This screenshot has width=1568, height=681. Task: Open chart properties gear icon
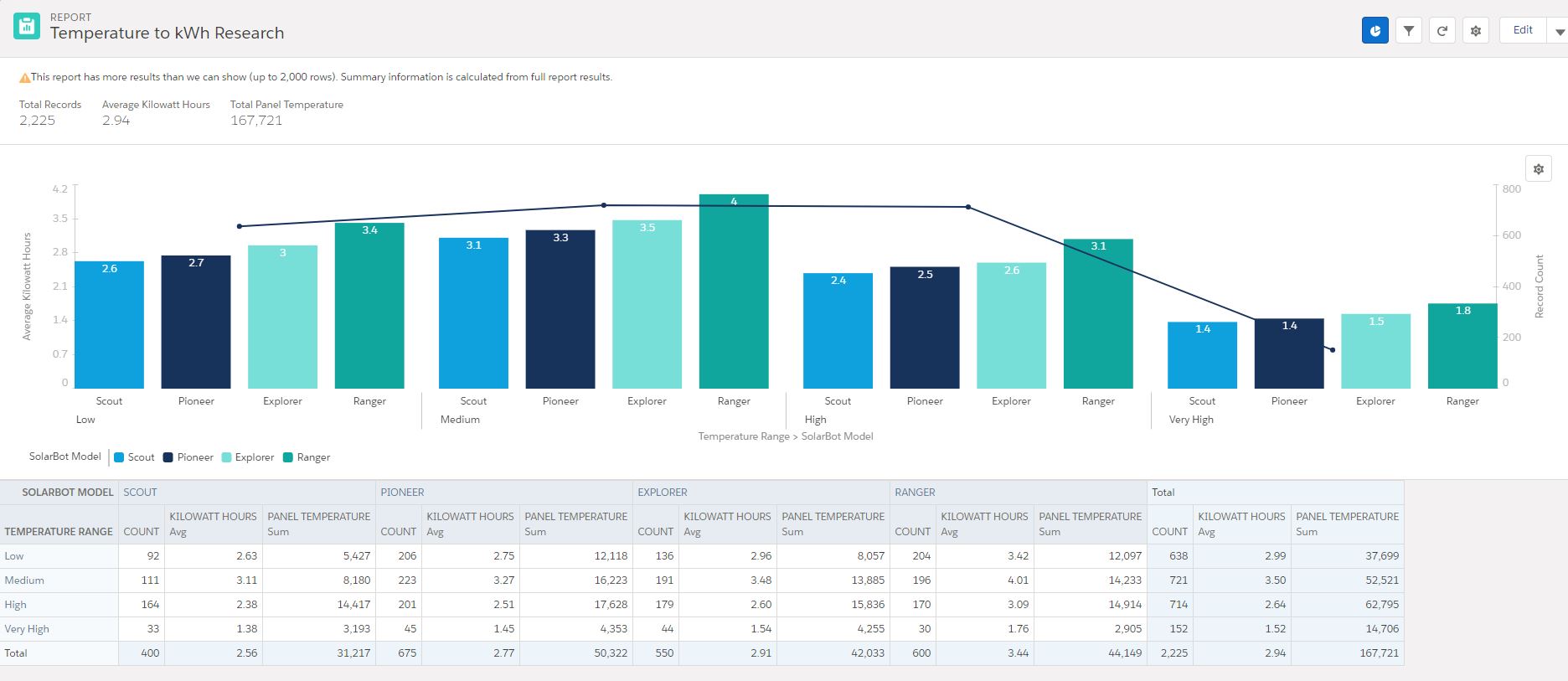coord(1538,169)
